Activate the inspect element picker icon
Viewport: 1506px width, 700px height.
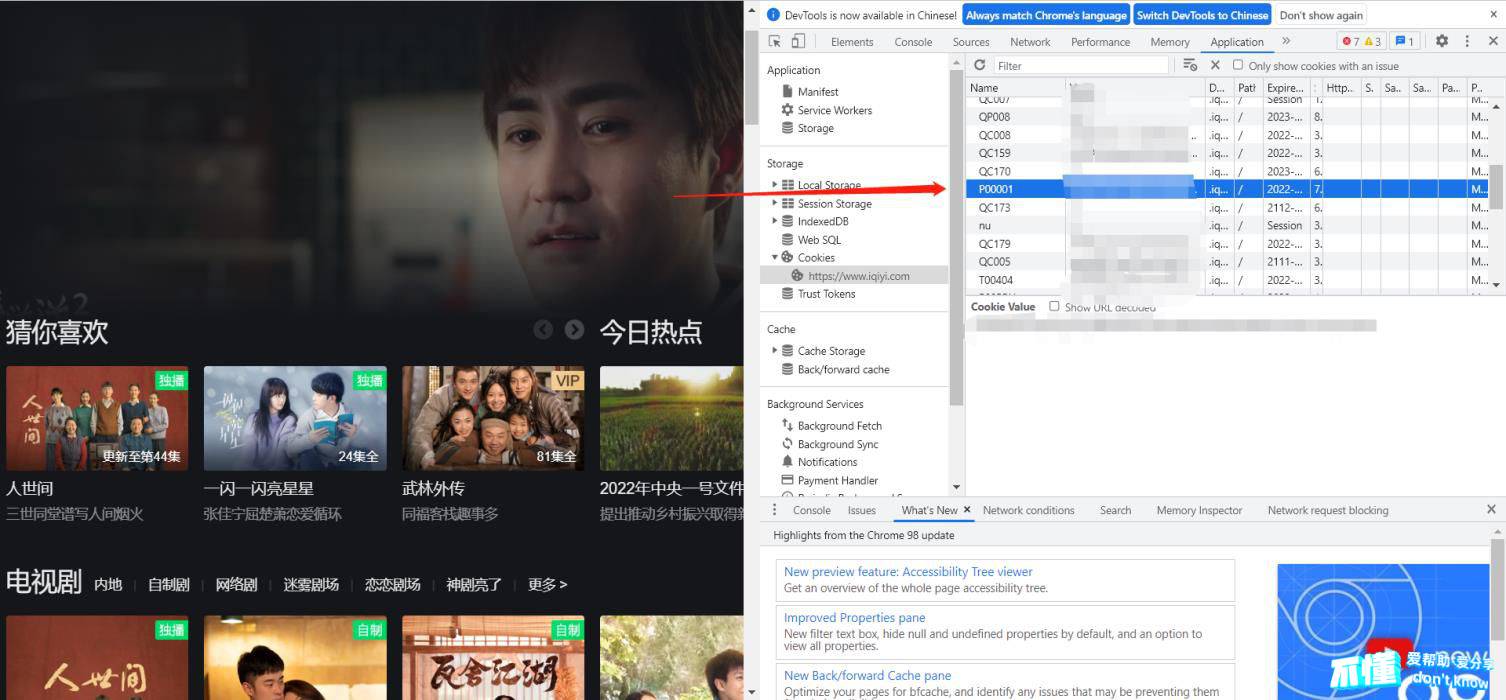(x=774, y=41)
